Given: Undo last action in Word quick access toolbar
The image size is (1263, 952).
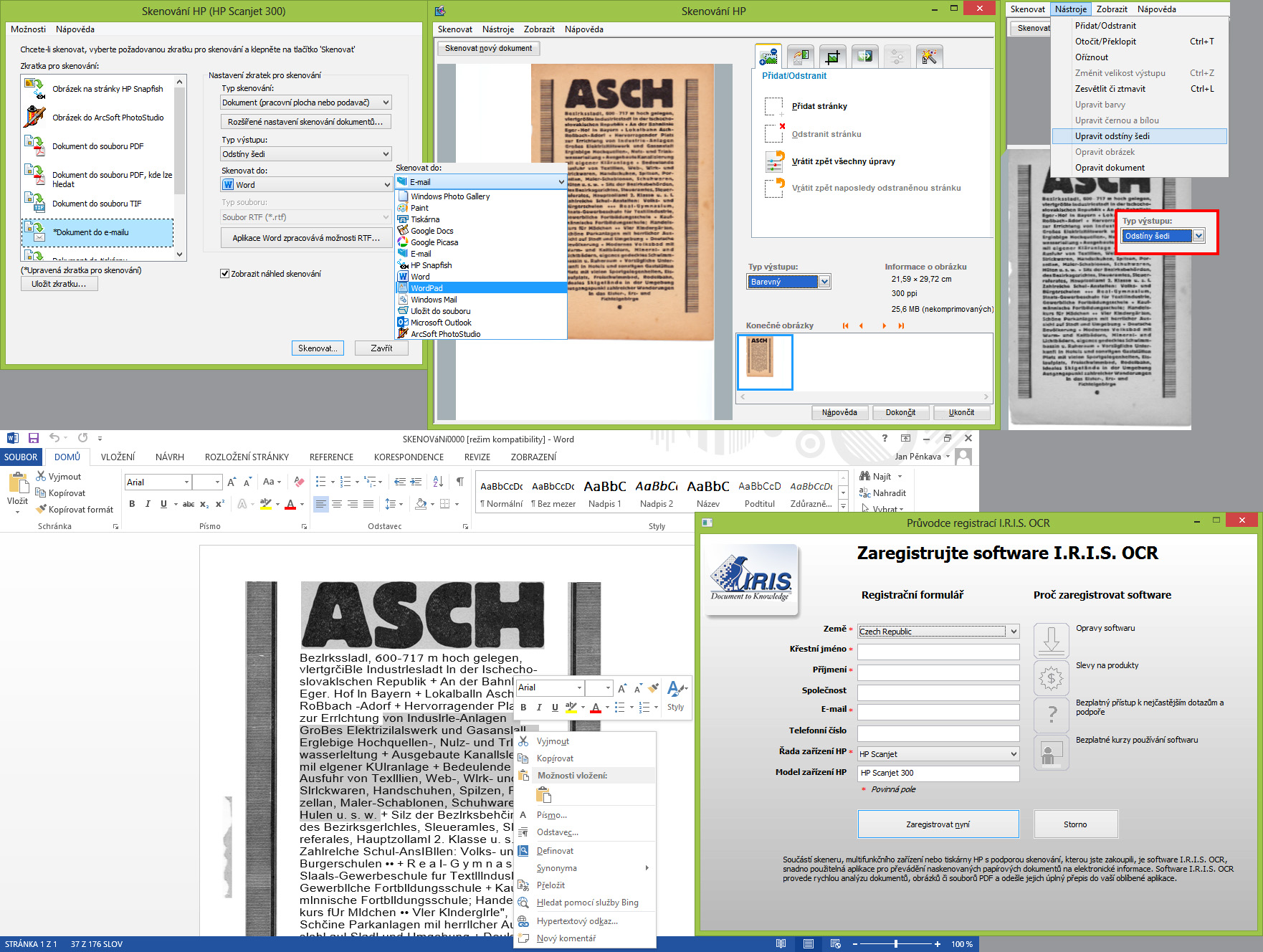Looking at the screenshot, I should point(54,438).
